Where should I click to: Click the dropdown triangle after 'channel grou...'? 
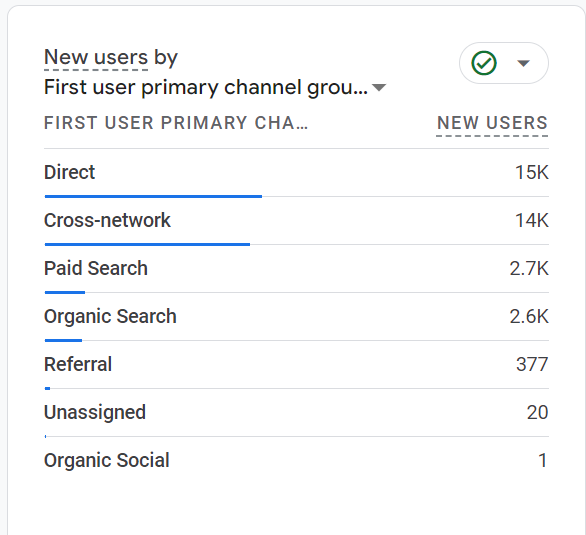(379, 88)
